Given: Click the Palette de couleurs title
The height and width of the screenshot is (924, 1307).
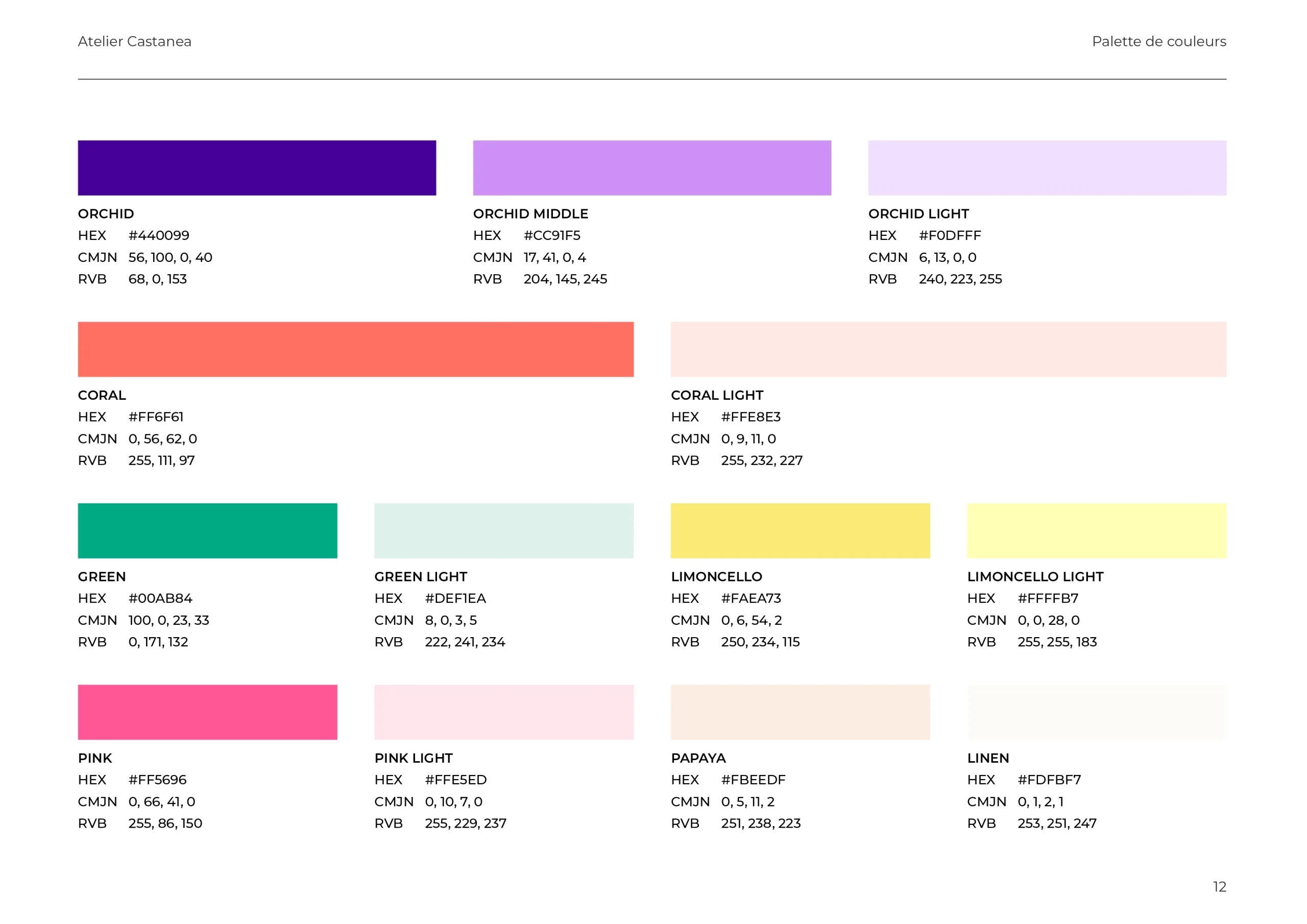Looking at the screenshot, I should (x=1158, y=41).
